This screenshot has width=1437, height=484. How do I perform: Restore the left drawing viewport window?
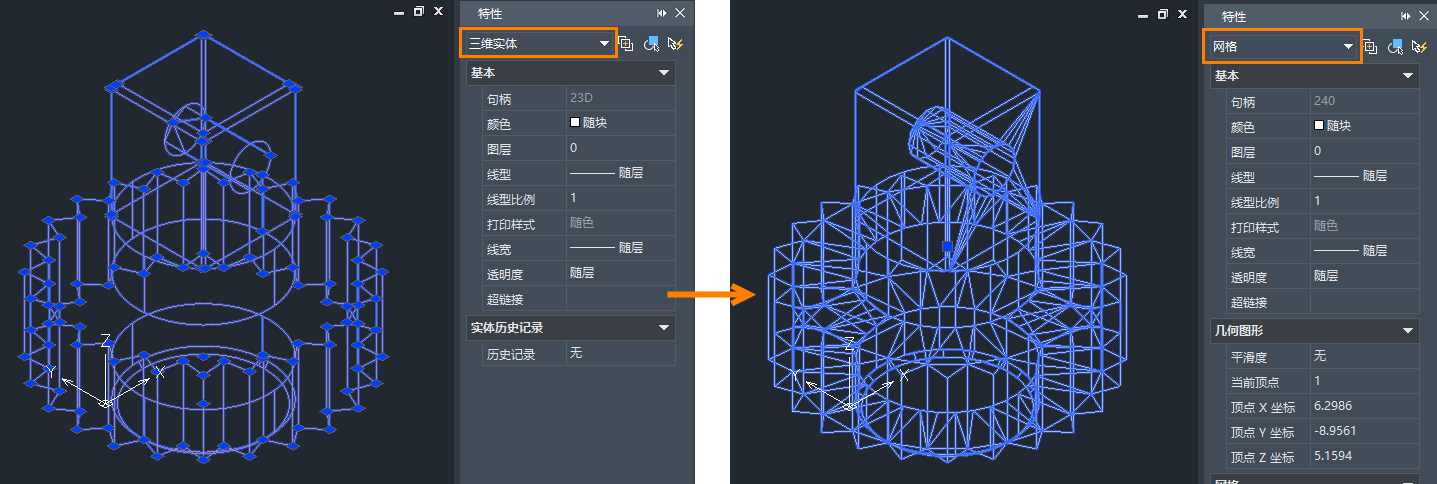(x=418, y=11)
